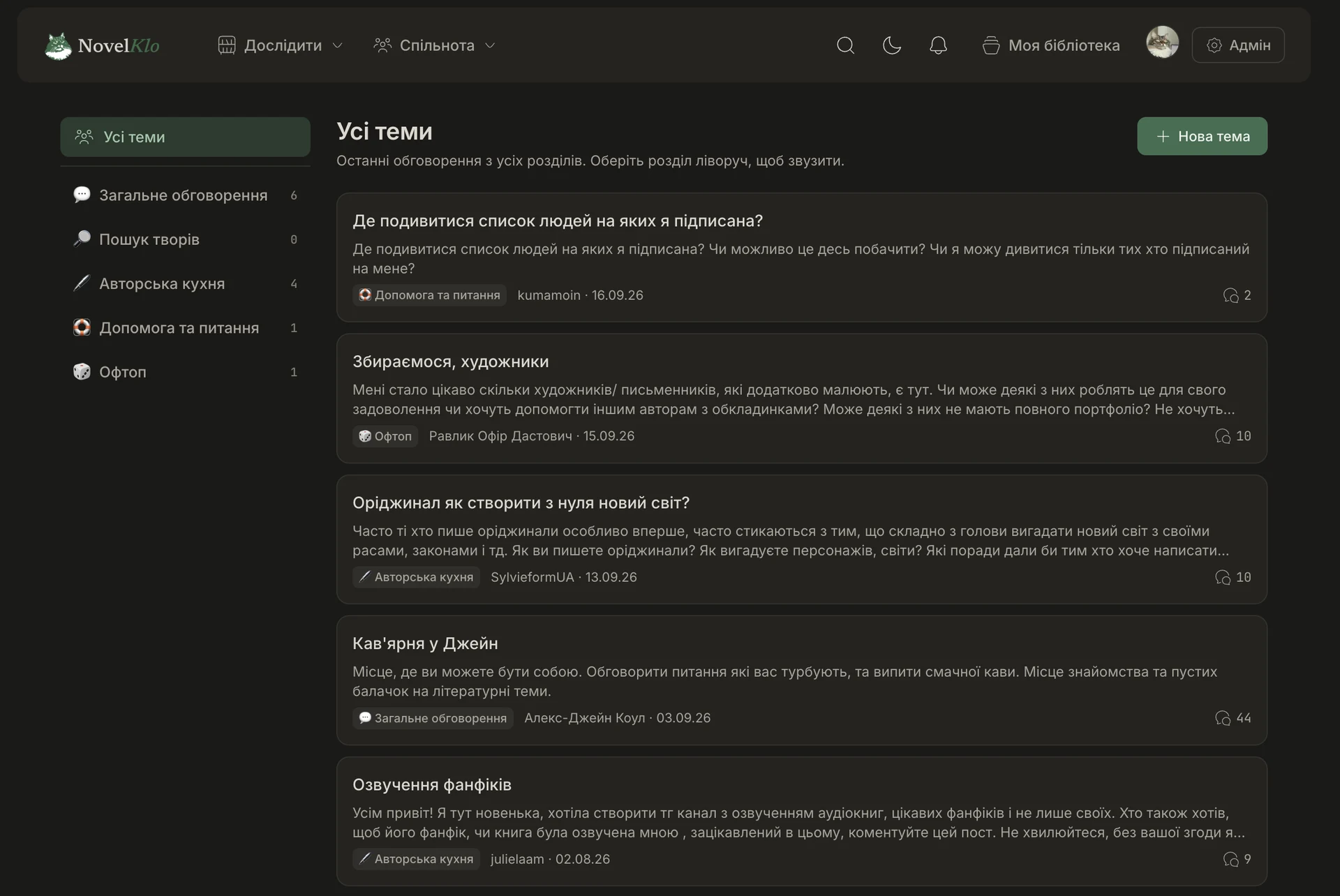This screenshot has width=1340, height=896.
Task: Open the search magnifier icon
Action: [845, 45]
